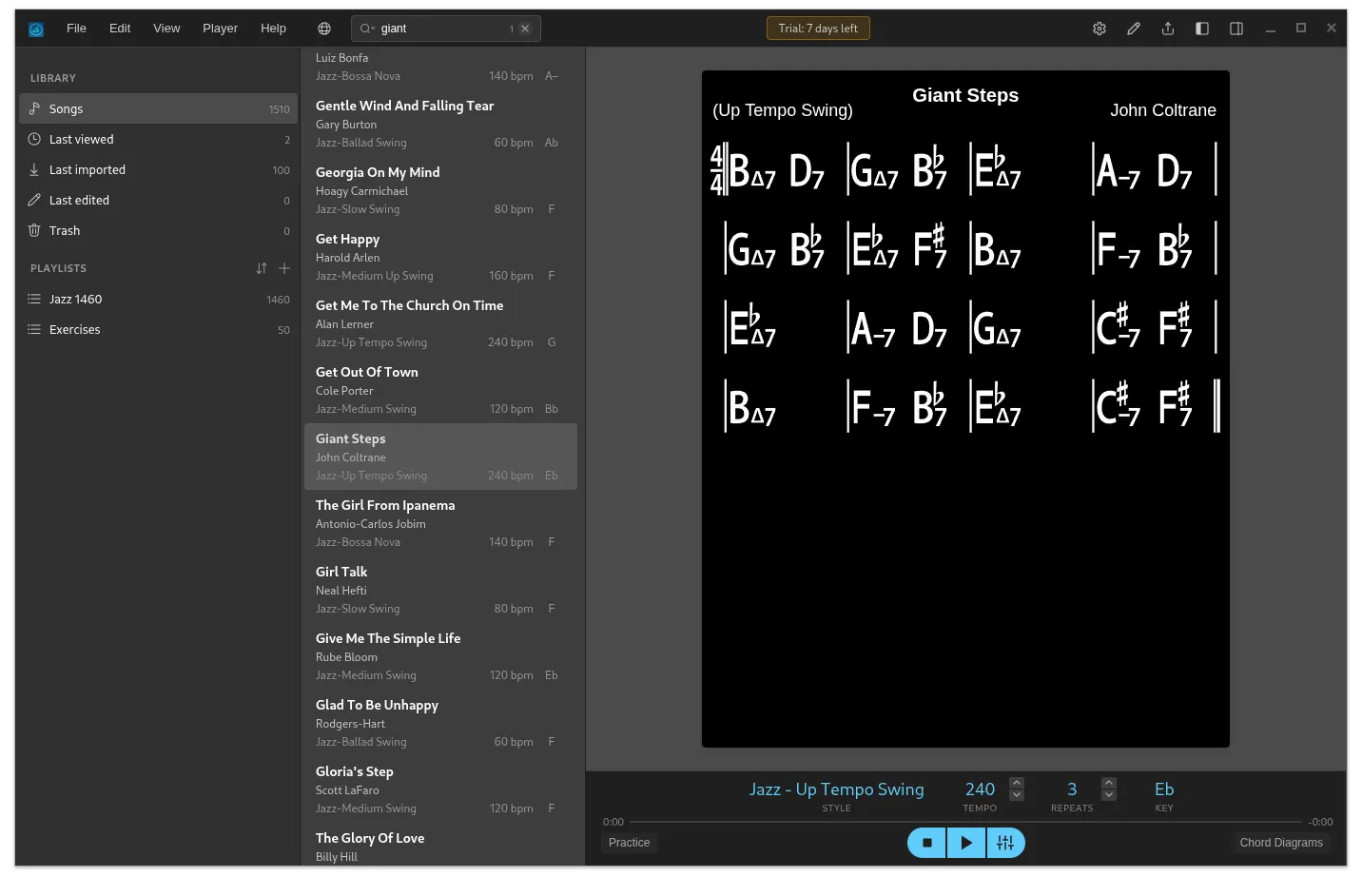
Task: Open the File menu
Action: (x=76, y=29)
